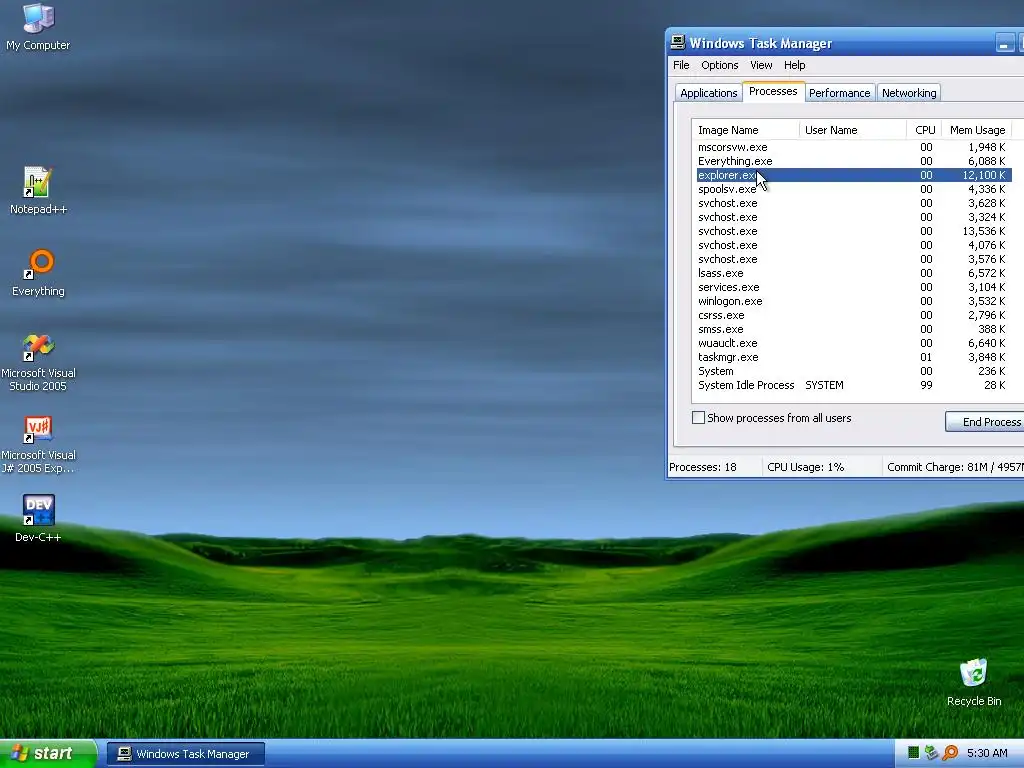
Task: Click Windows Task Manager taskbar button
Action: point(185,754)
